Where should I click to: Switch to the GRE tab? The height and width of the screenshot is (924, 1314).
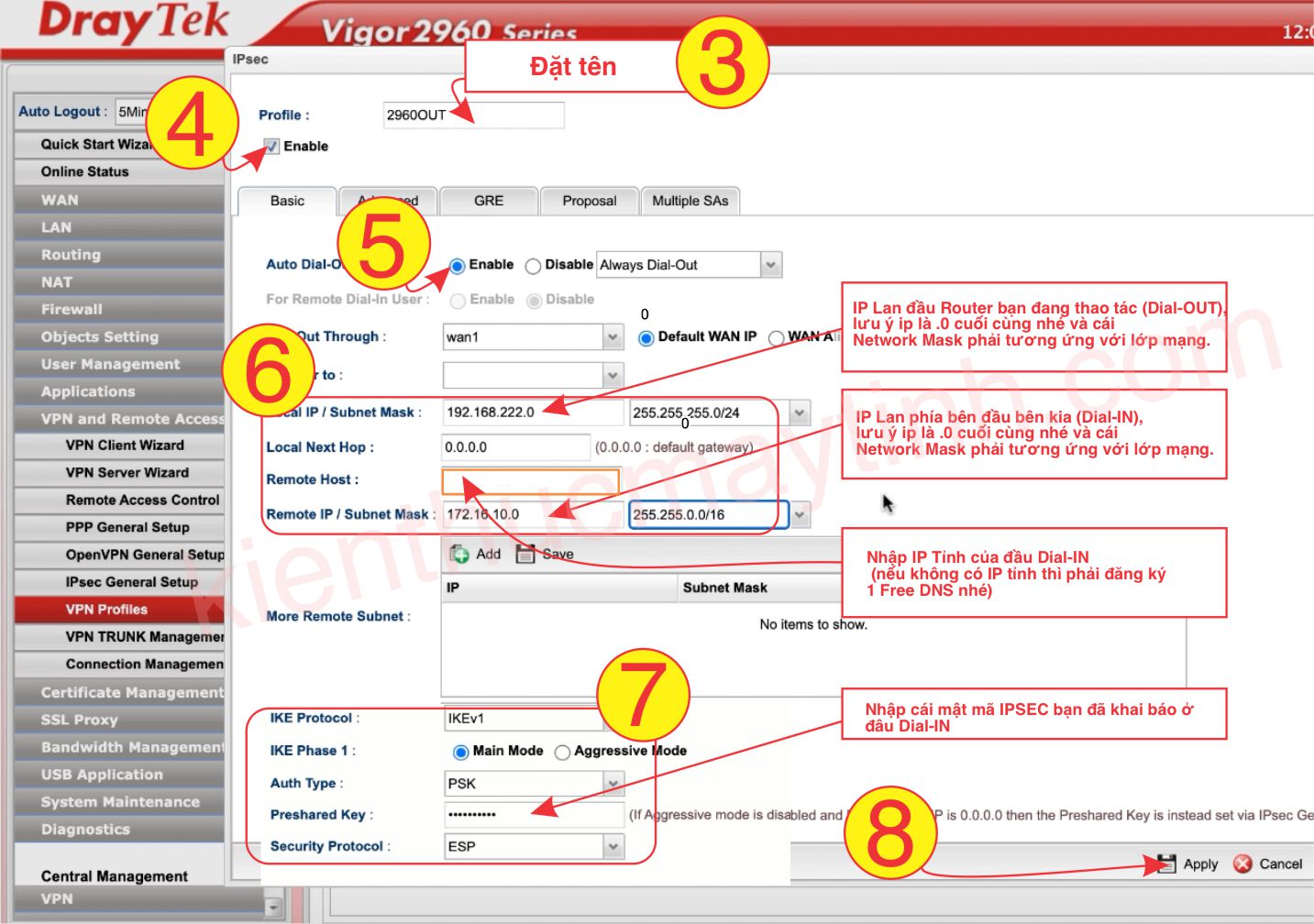point(488,201)
